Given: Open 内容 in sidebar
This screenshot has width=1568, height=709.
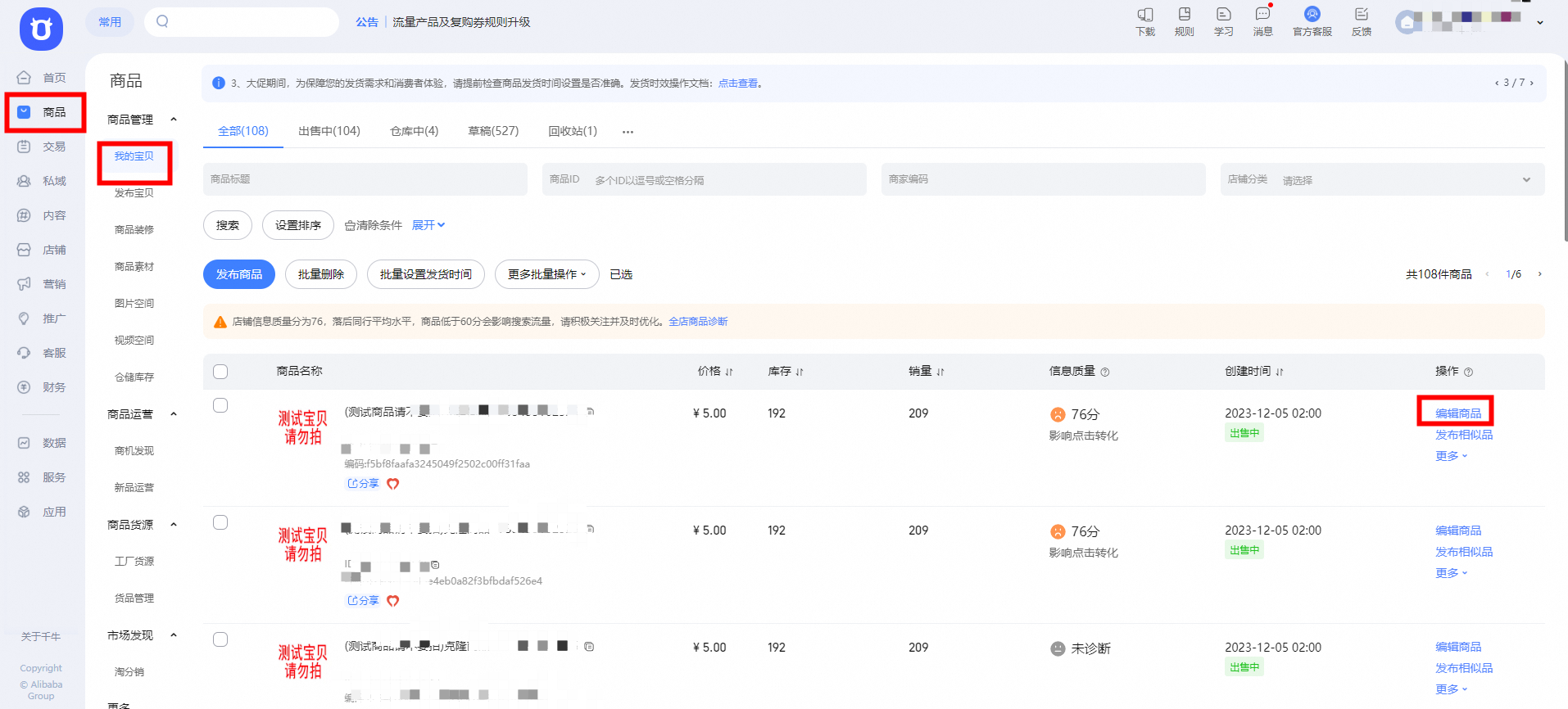Looking at the screenshot, I should (x=43, y=215).
